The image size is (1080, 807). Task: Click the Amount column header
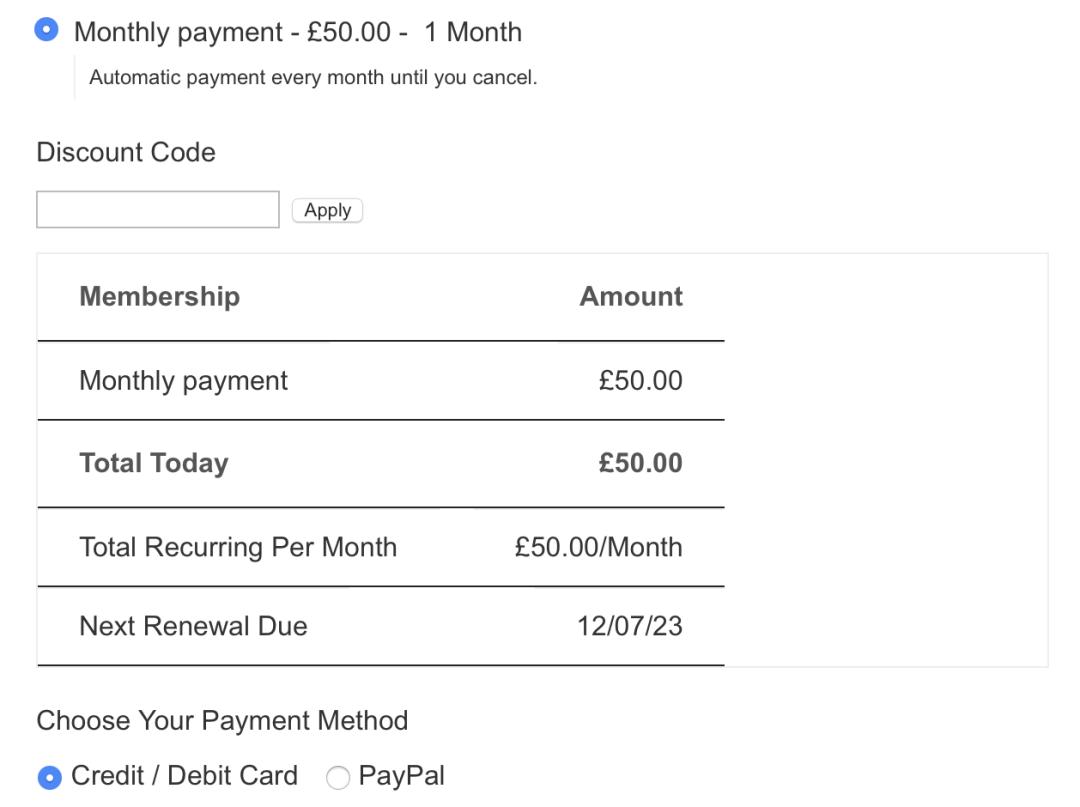(x=631, y=296)
